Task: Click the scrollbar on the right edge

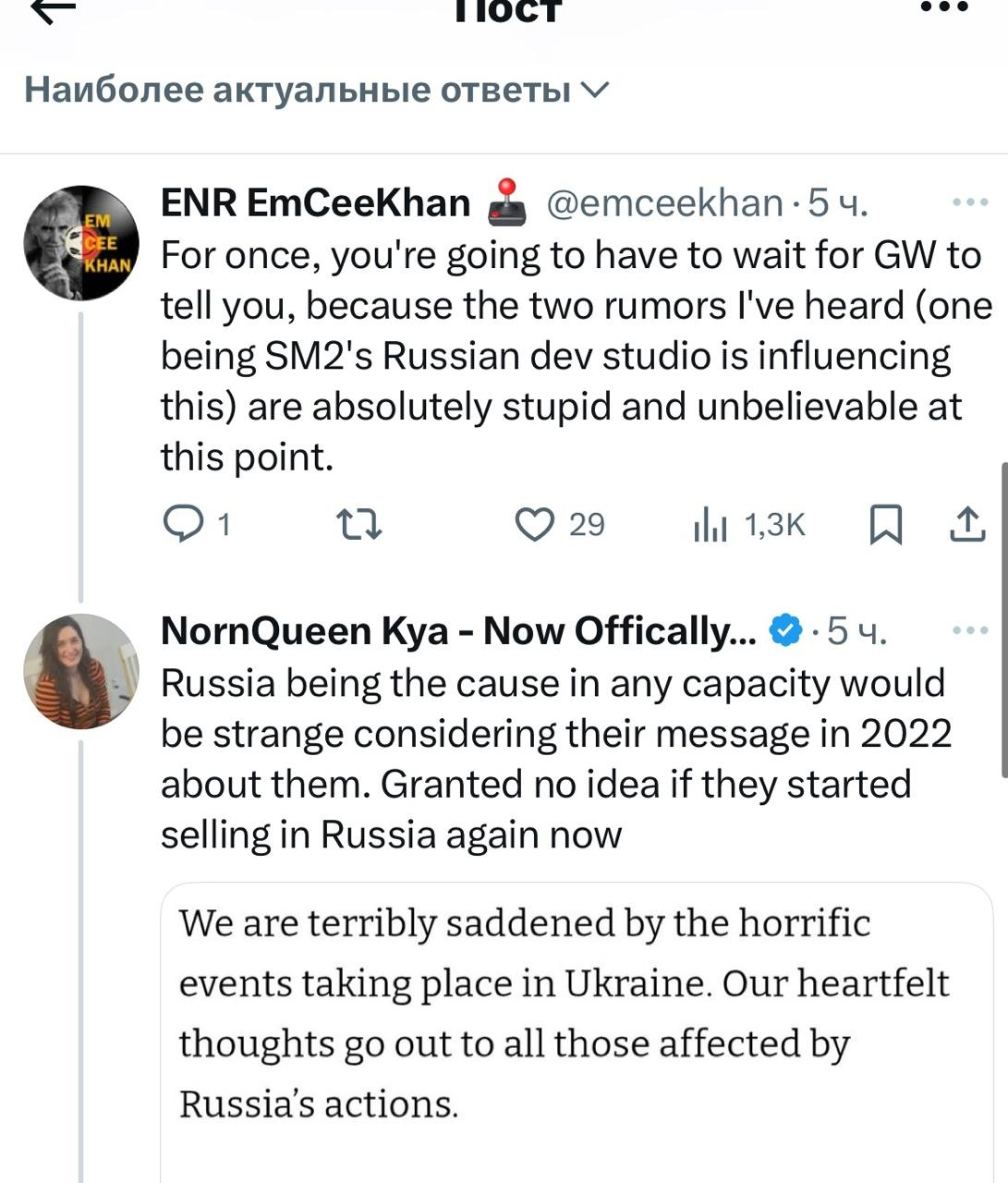Action: point(1004,619)
